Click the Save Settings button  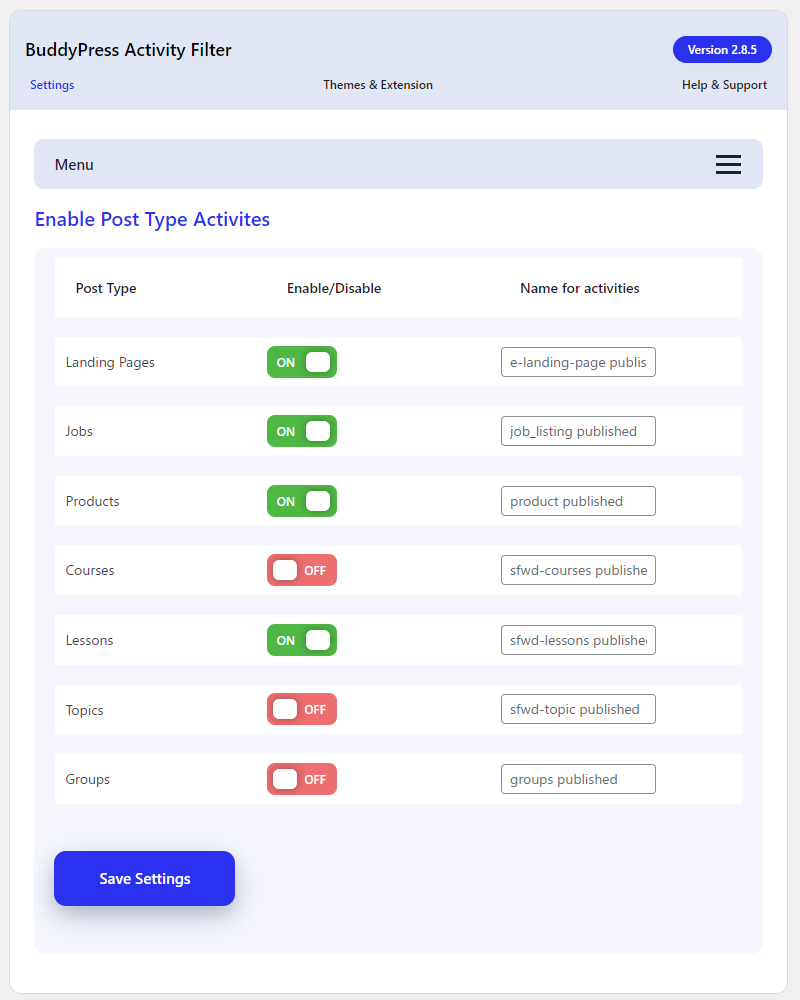coord(144,878)
